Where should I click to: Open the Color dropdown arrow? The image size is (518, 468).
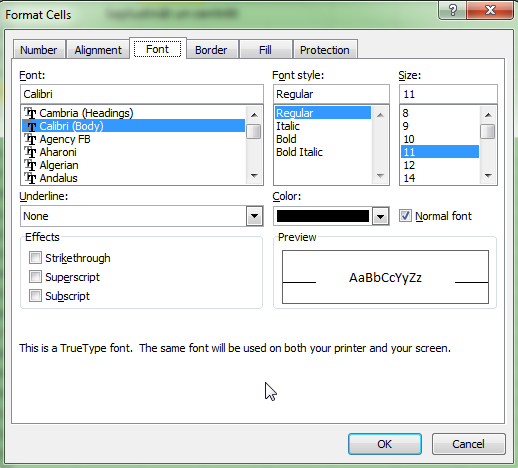point(380,217)
